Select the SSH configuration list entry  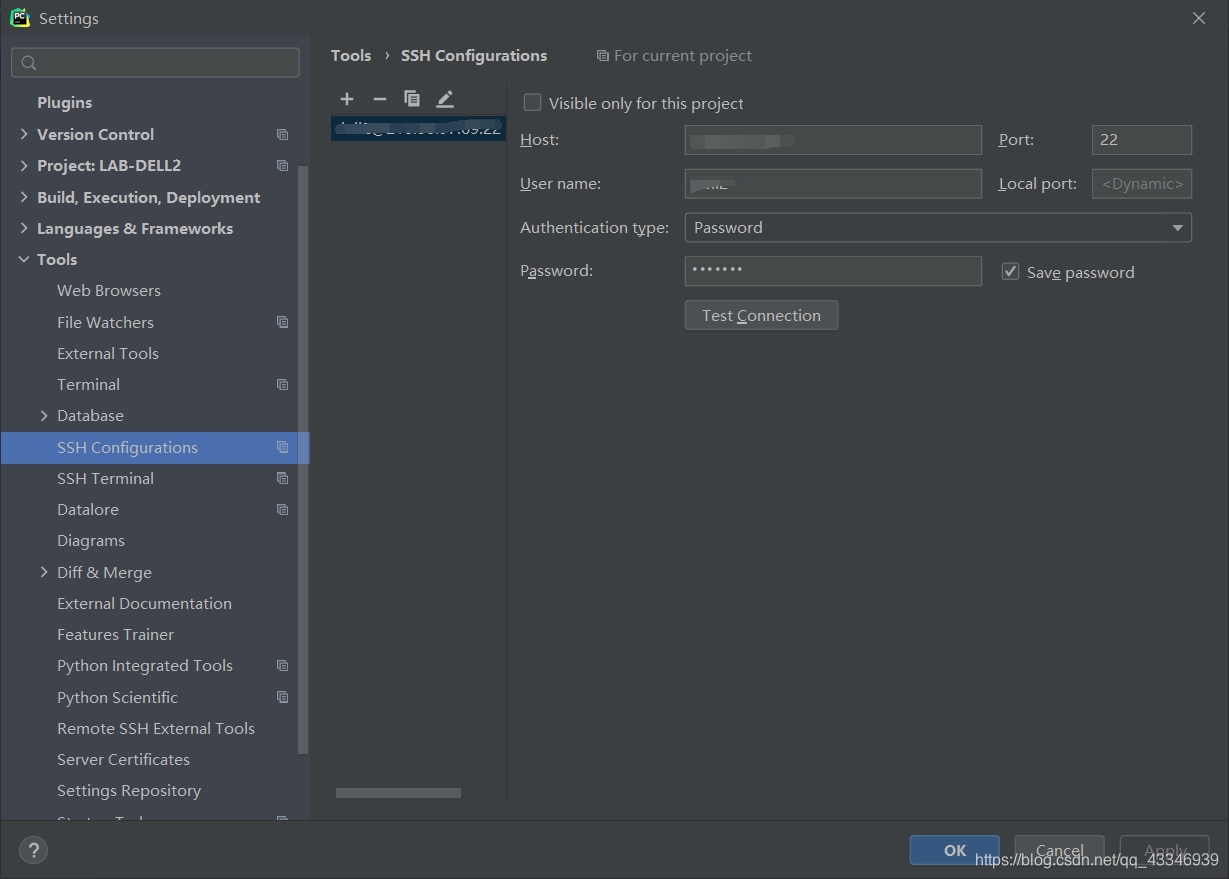[x=418, y=128]
